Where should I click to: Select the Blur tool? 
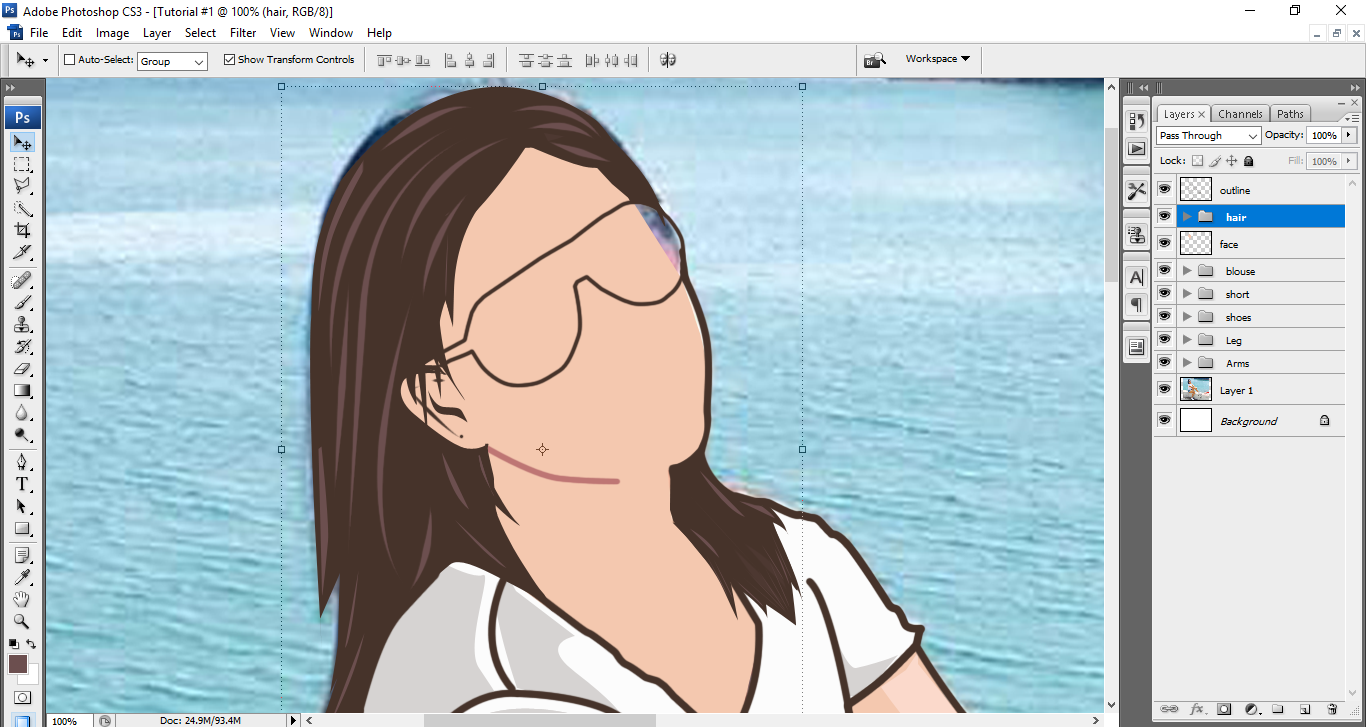coord(22,413)
